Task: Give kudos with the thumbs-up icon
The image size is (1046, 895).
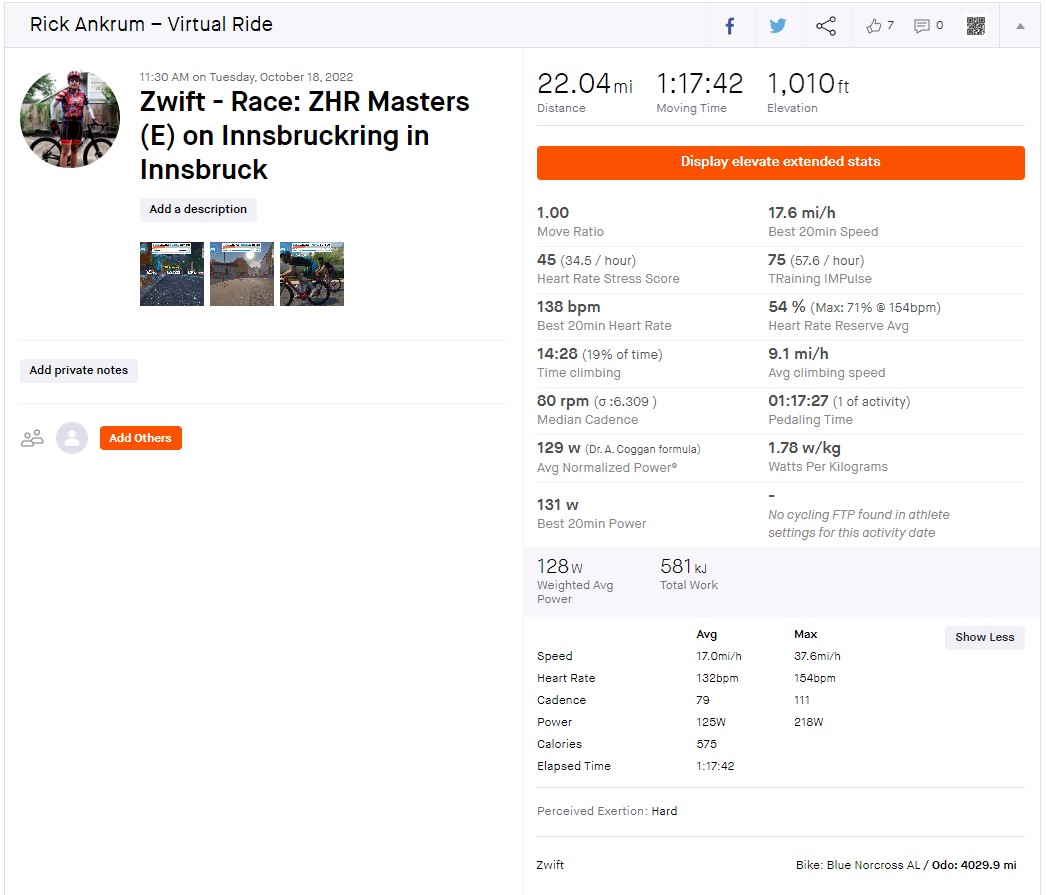Action: [873, 26]
